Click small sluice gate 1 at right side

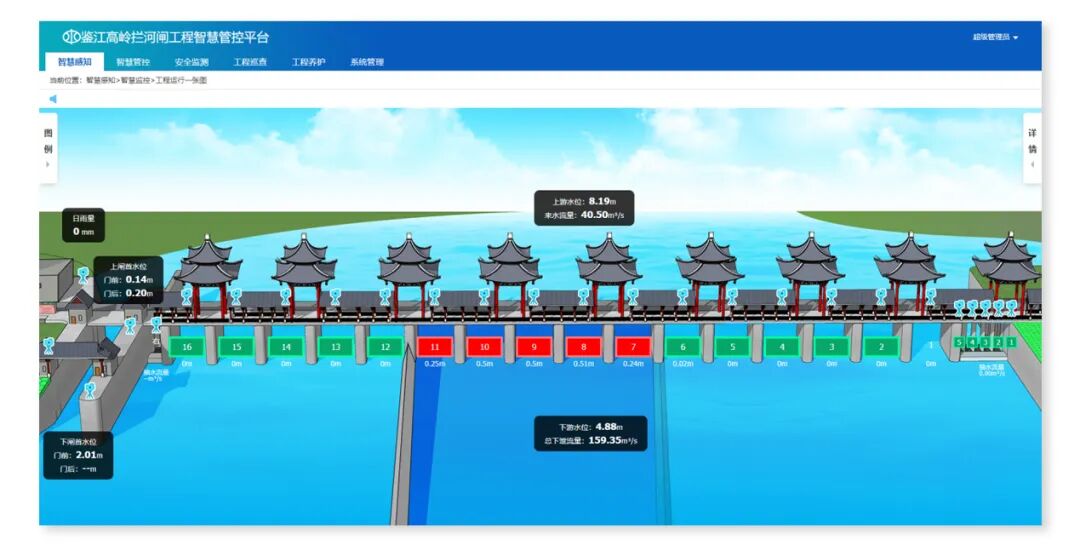click(x=1011, y=342)
